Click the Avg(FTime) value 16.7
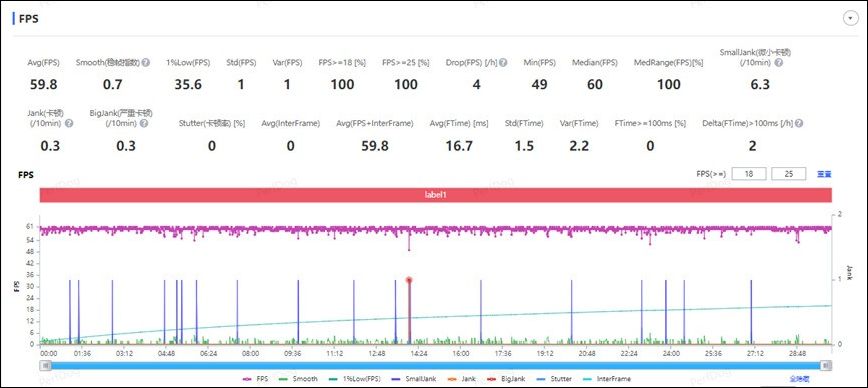Screen dimensions: 868x388 459,146
